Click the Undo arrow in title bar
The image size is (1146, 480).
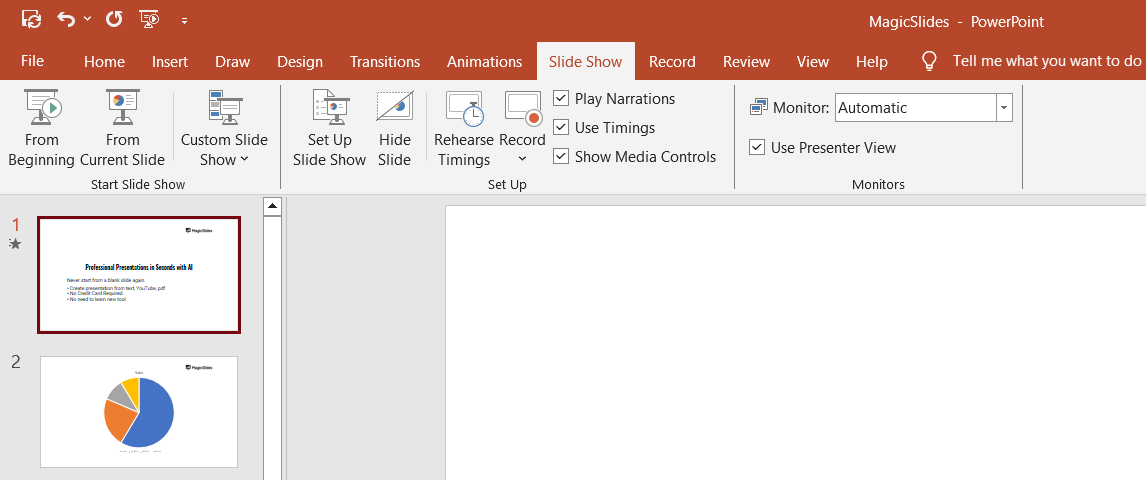(66, 19)
